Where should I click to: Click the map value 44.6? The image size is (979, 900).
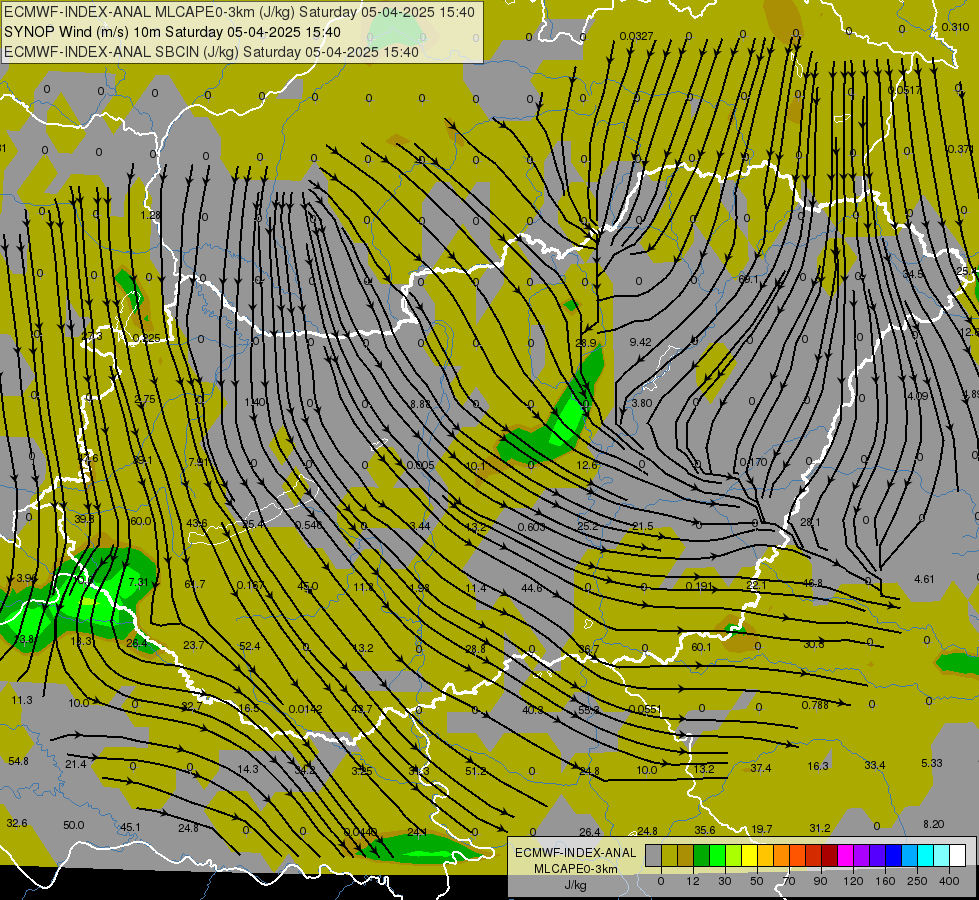(532, 588)
